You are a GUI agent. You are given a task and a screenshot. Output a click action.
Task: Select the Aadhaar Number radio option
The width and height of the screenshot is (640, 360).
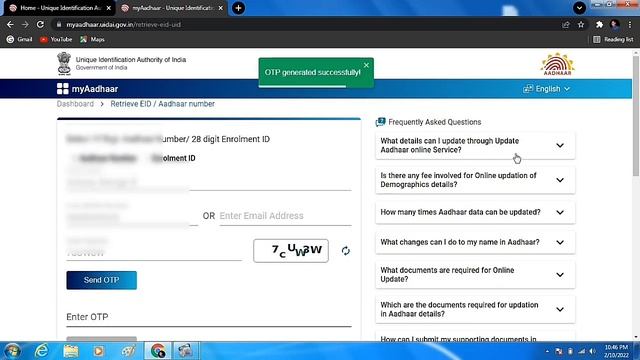click(x=105, y=158)
